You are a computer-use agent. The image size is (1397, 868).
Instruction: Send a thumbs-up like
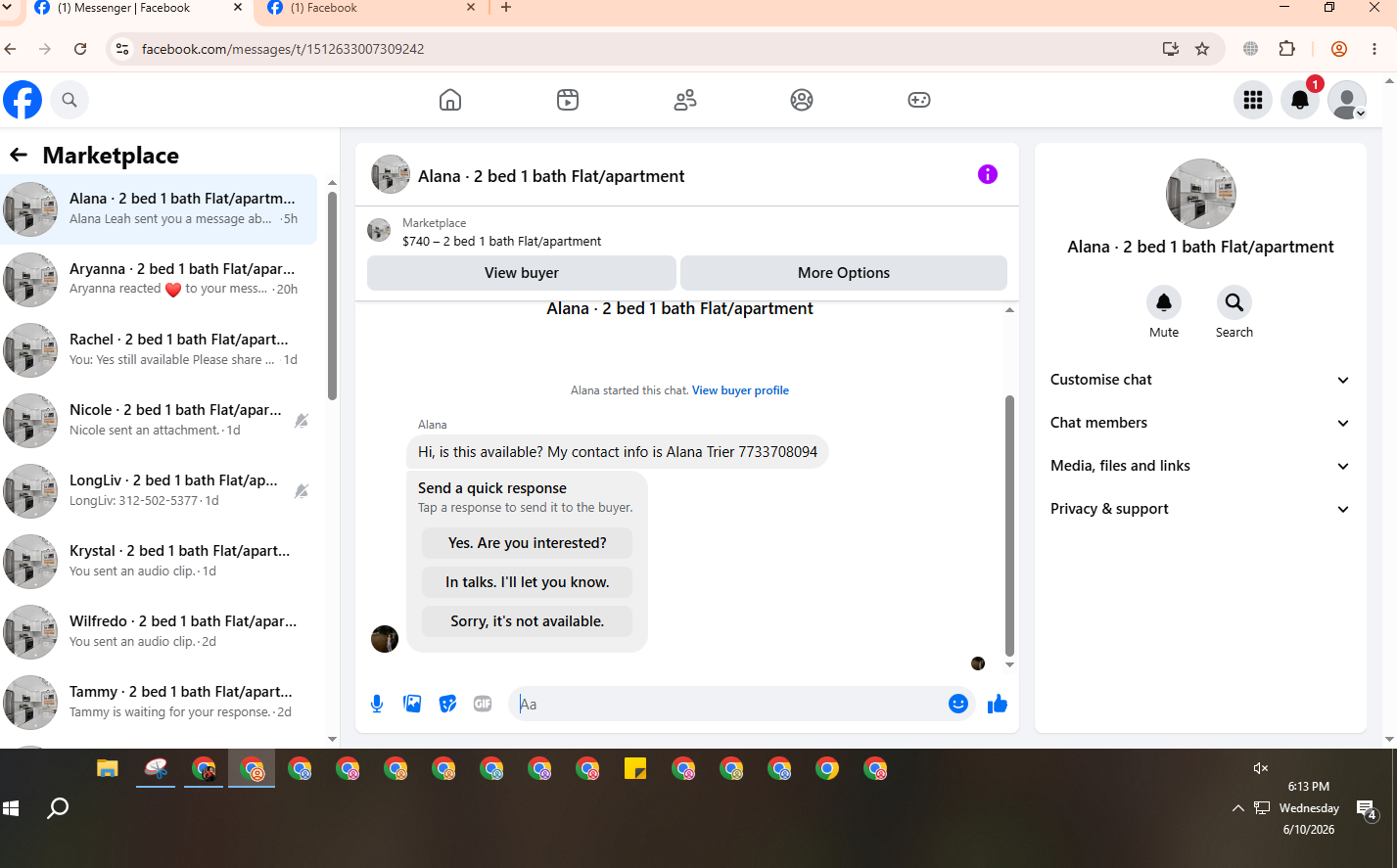tap(998, 704)
